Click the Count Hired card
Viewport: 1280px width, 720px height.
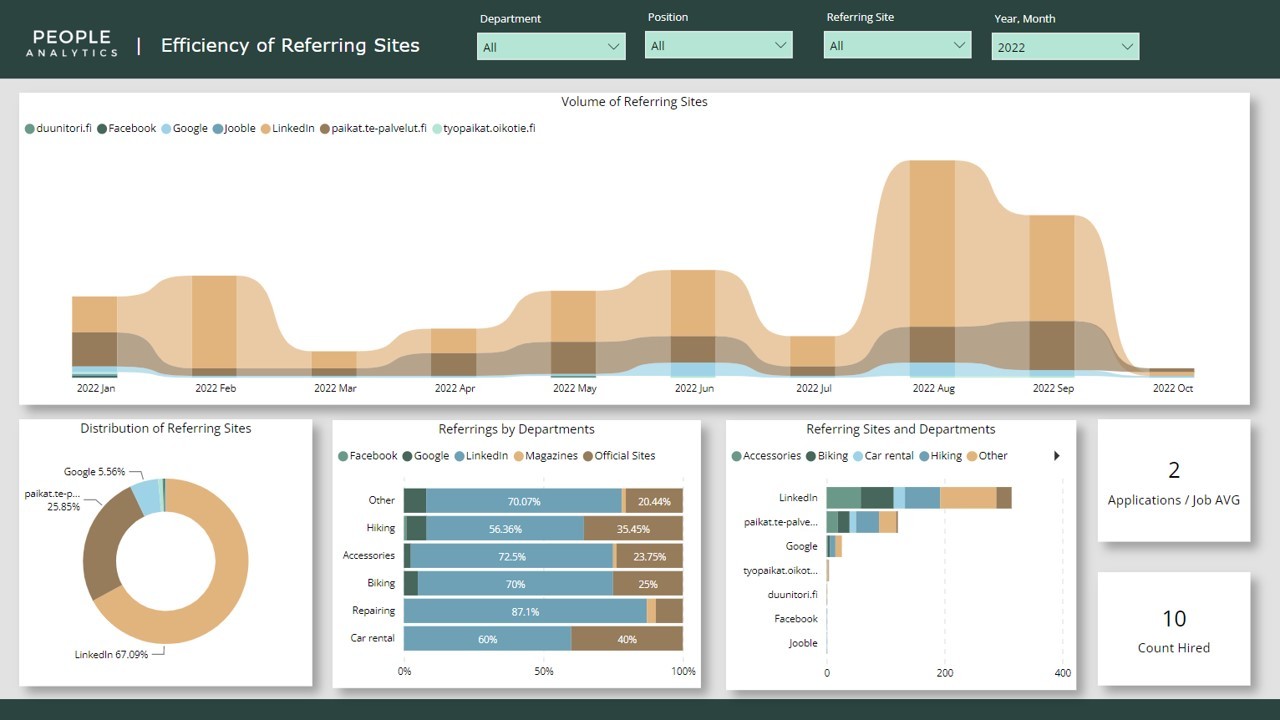1174,629
